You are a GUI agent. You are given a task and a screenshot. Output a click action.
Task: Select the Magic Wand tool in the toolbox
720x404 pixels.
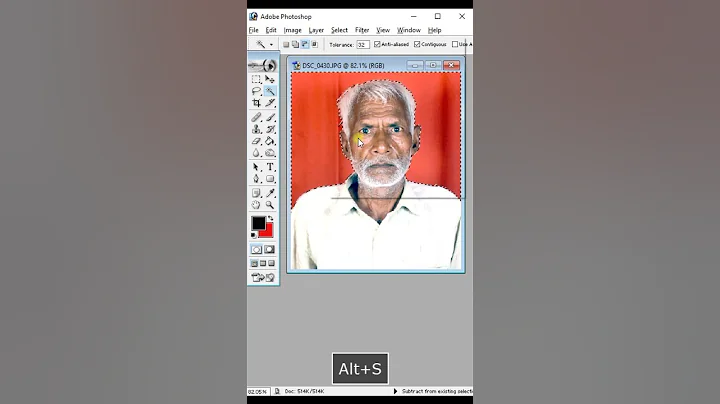(270, 91)
